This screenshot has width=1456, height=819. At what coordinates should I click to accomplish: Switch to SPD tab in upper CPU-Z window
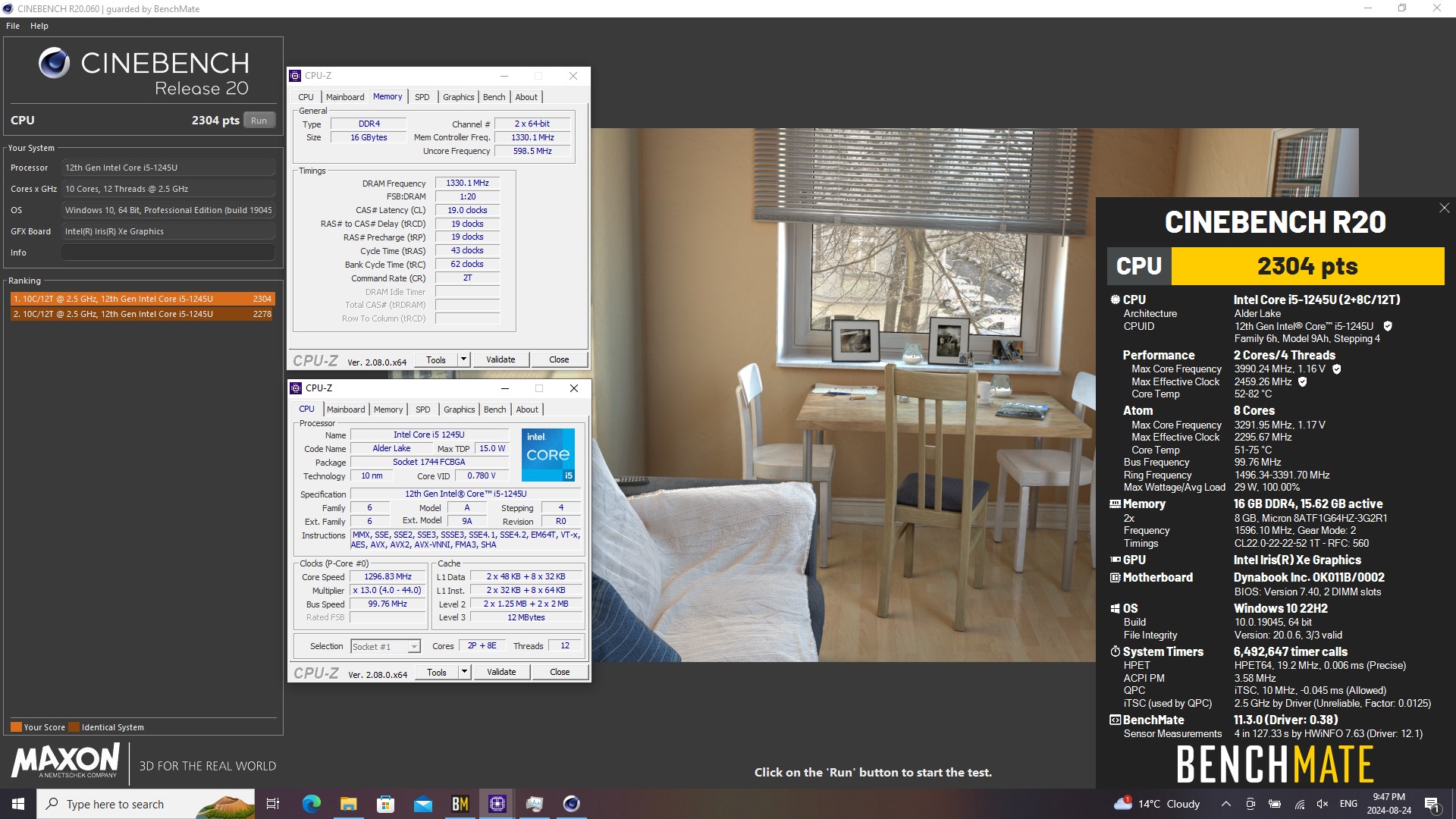(x=422, y=97)
